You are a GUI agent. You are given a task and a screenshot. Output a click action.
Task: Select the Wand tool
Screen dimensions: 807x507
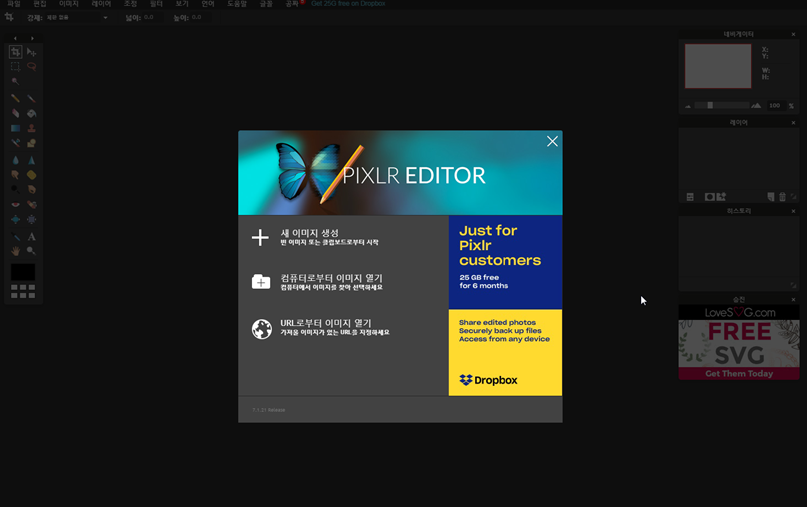15,81
